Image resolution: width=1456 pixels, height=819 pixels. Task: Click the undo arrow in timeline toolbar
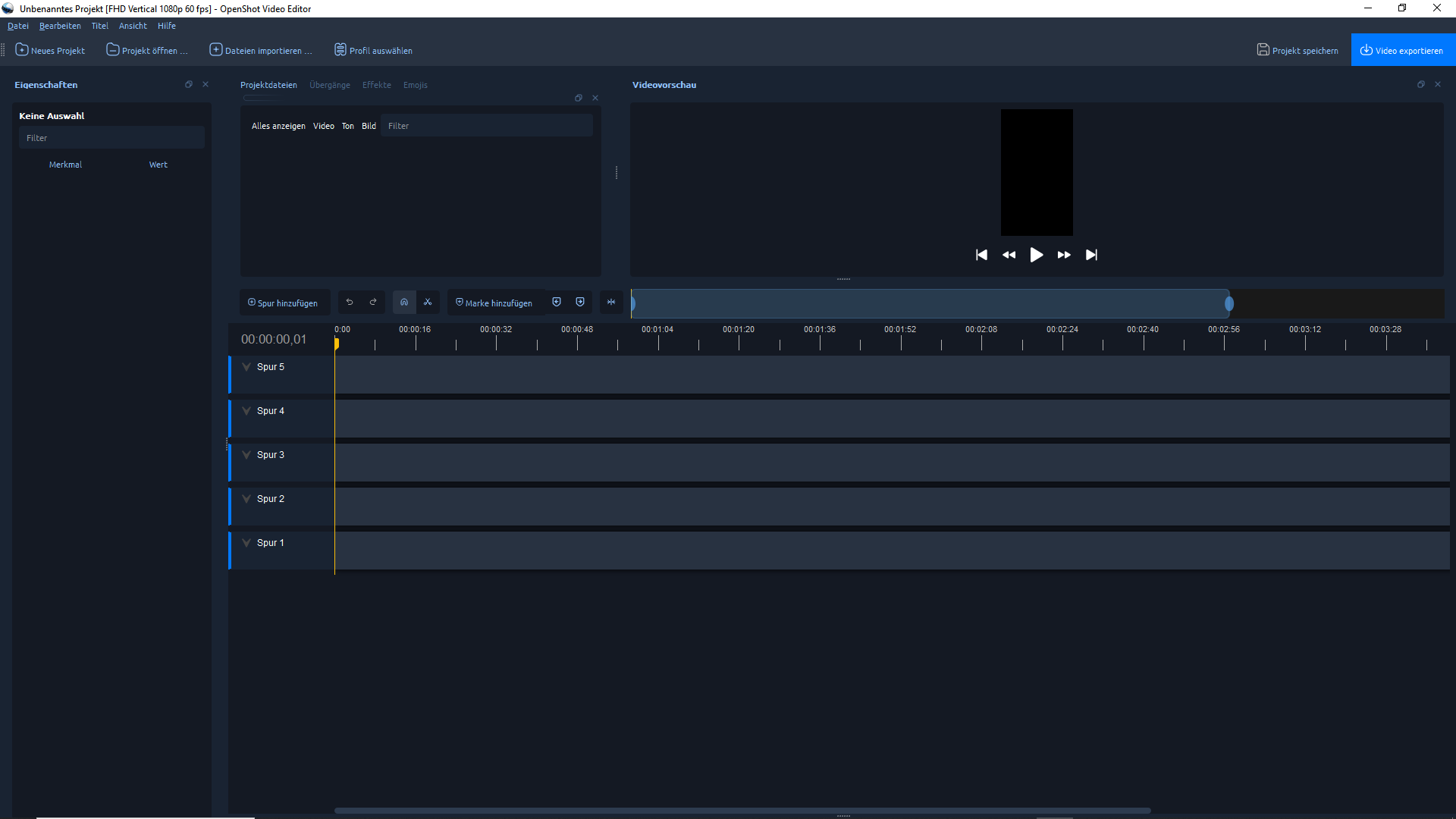coord(350,302)
